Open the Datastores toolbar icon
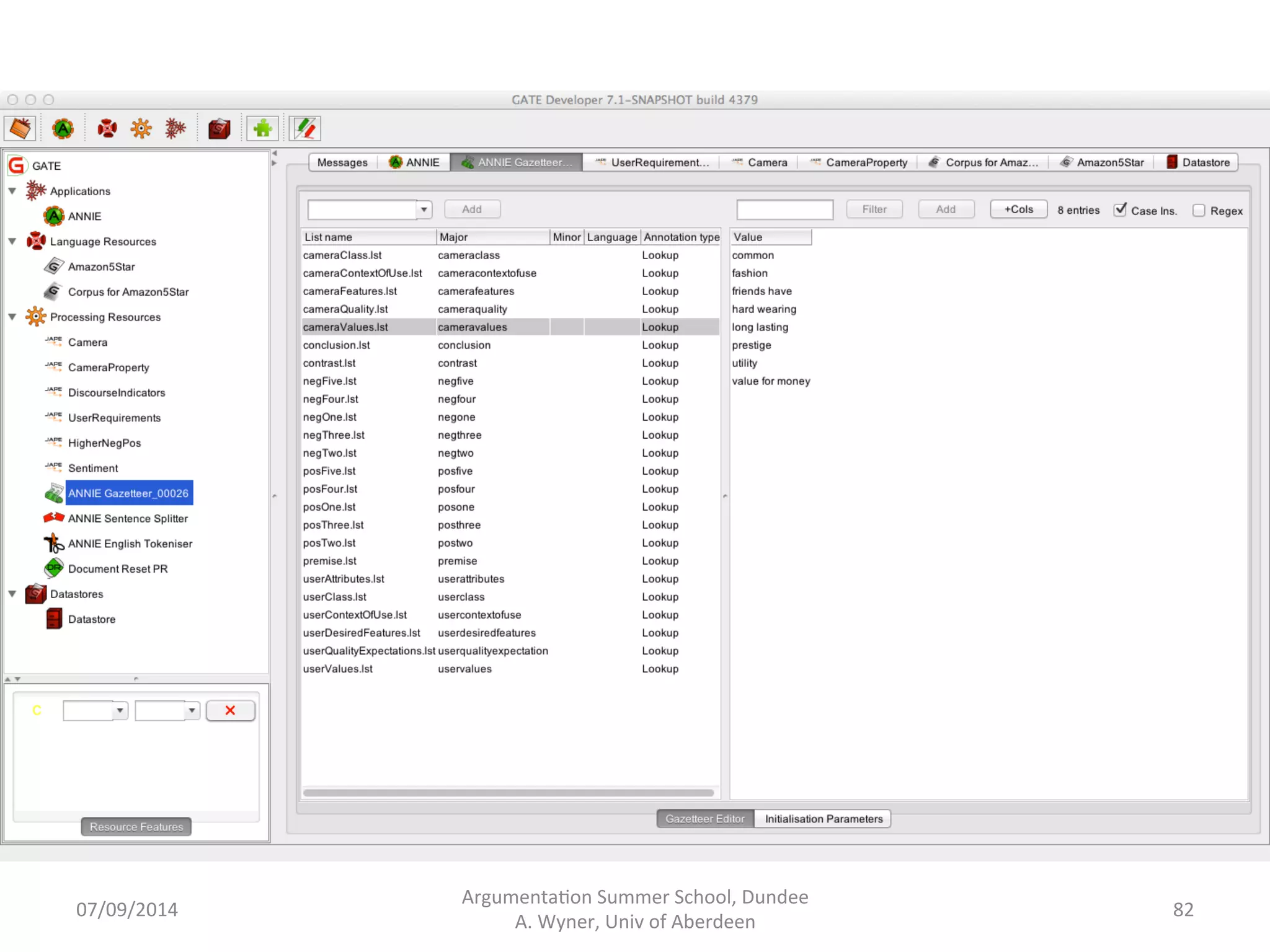Screen dimensions: 1270x952 [x=219, y=129]
